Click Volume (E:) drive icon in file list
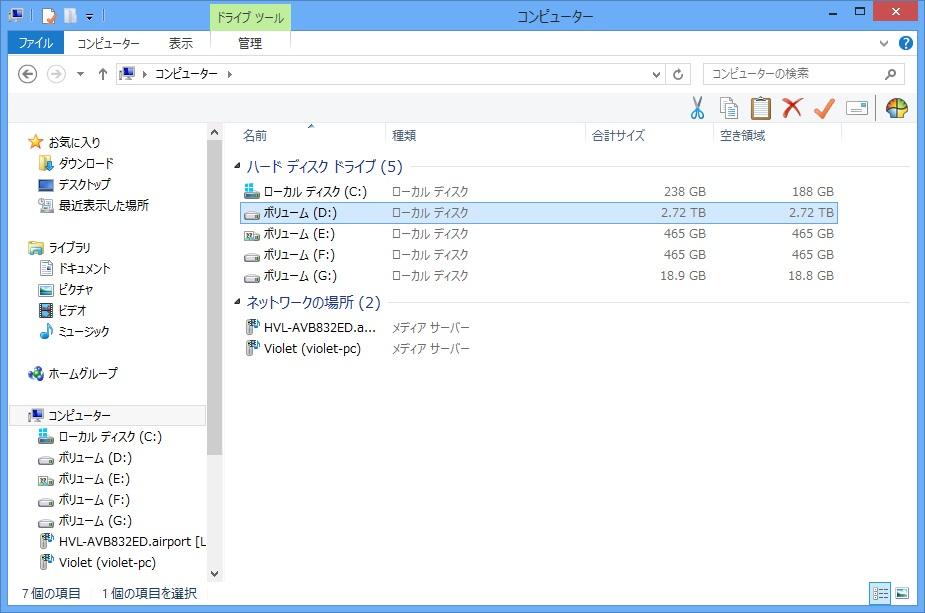 252,234
